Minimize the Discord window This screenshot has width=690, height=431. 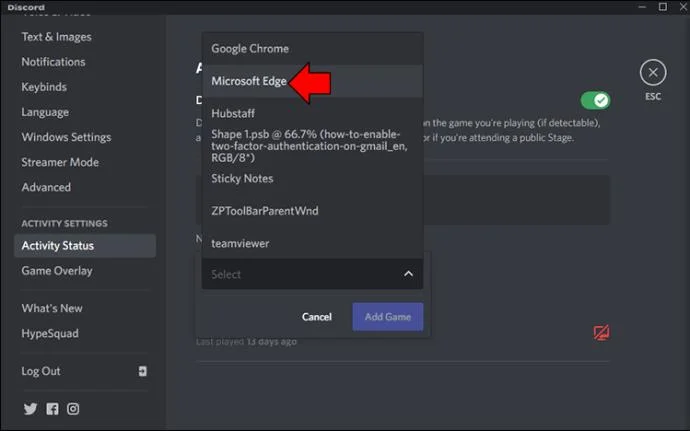click(642, 7)
